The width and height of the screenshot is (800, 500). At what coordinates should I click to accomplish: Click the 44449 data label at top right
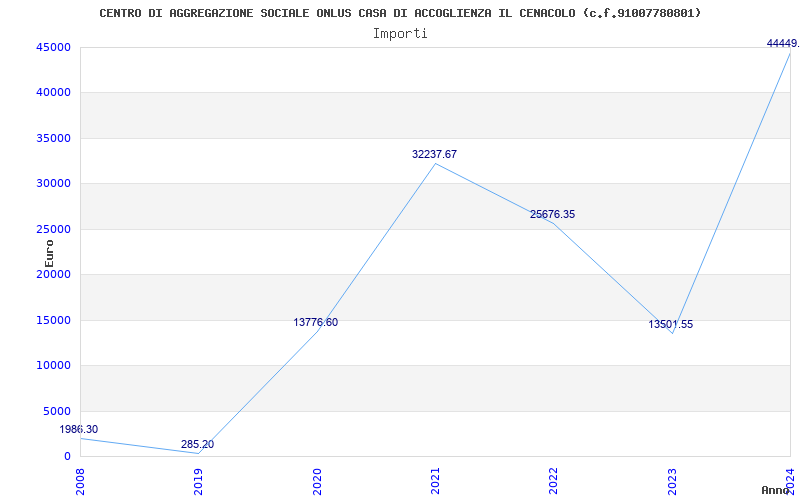(783, 44)
